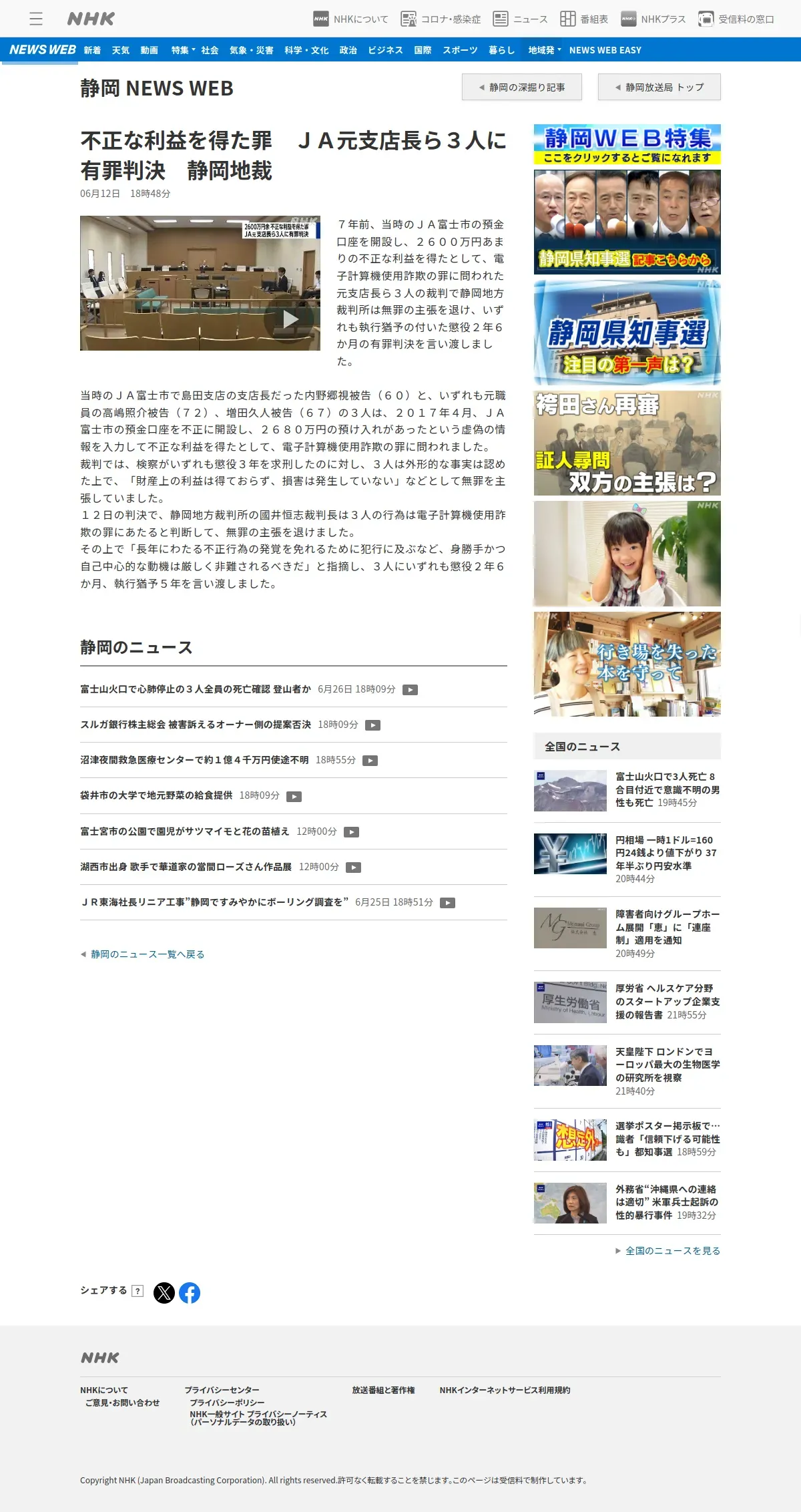
Task: Open ニュース header icon link
Action: [520, 19]
